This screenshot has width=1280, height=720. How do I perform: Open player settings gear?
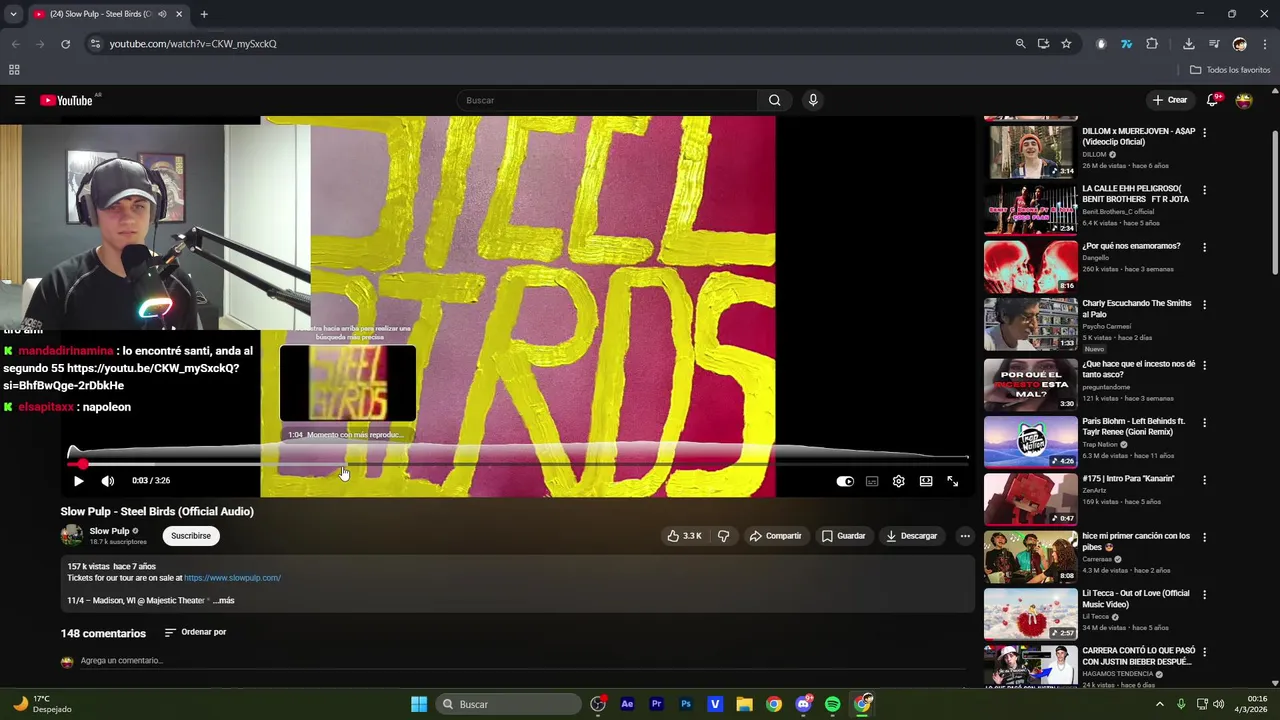pos(899,481)
